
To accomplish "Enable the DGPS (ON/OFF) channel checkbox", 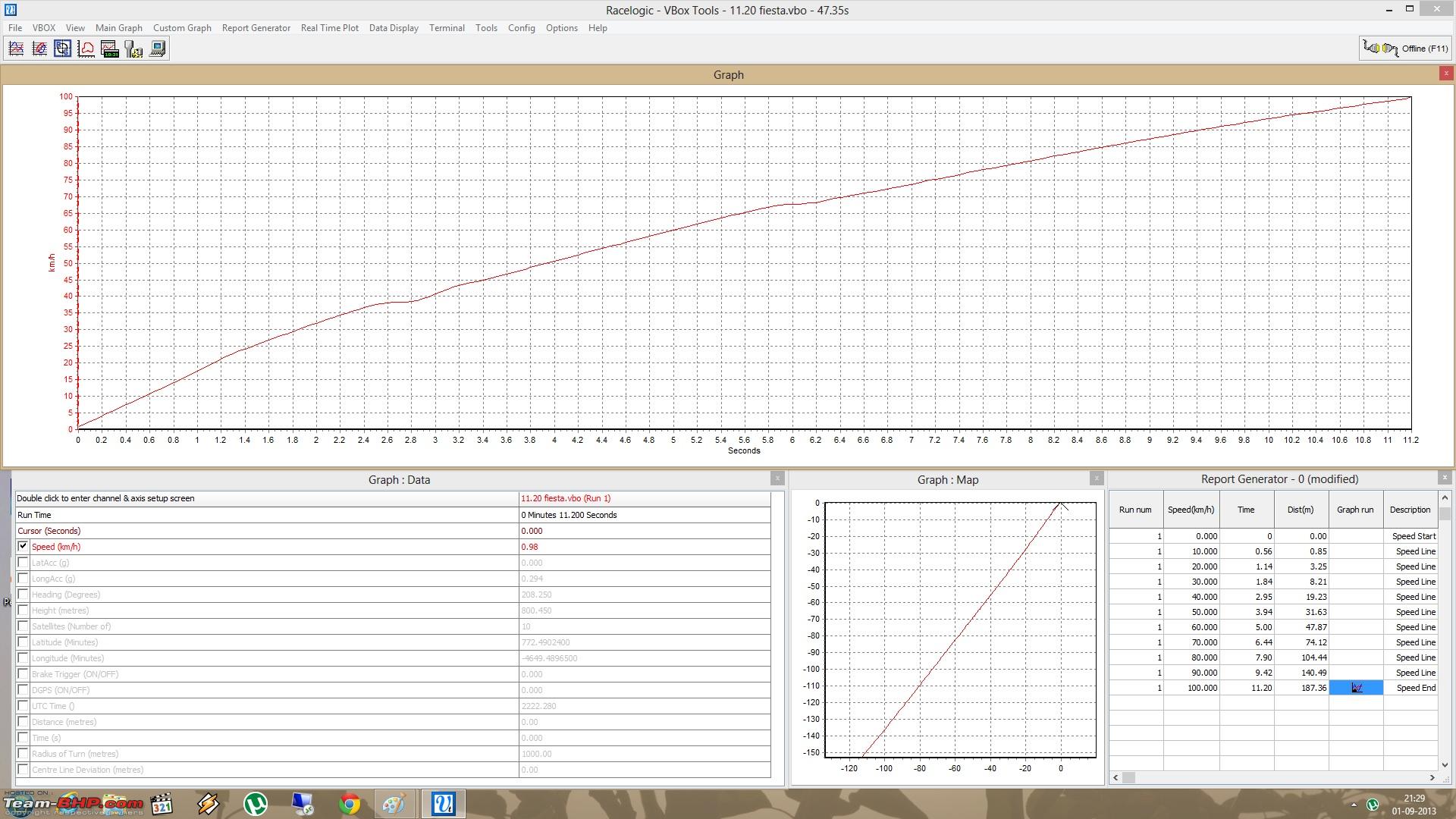I will 23,689.
